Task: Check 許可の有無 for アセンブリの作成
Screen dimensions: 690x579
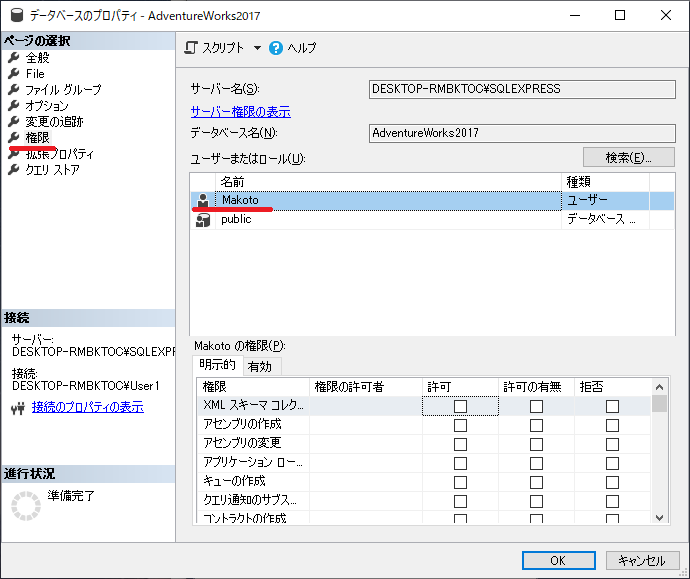Action: tap(536, 425)
